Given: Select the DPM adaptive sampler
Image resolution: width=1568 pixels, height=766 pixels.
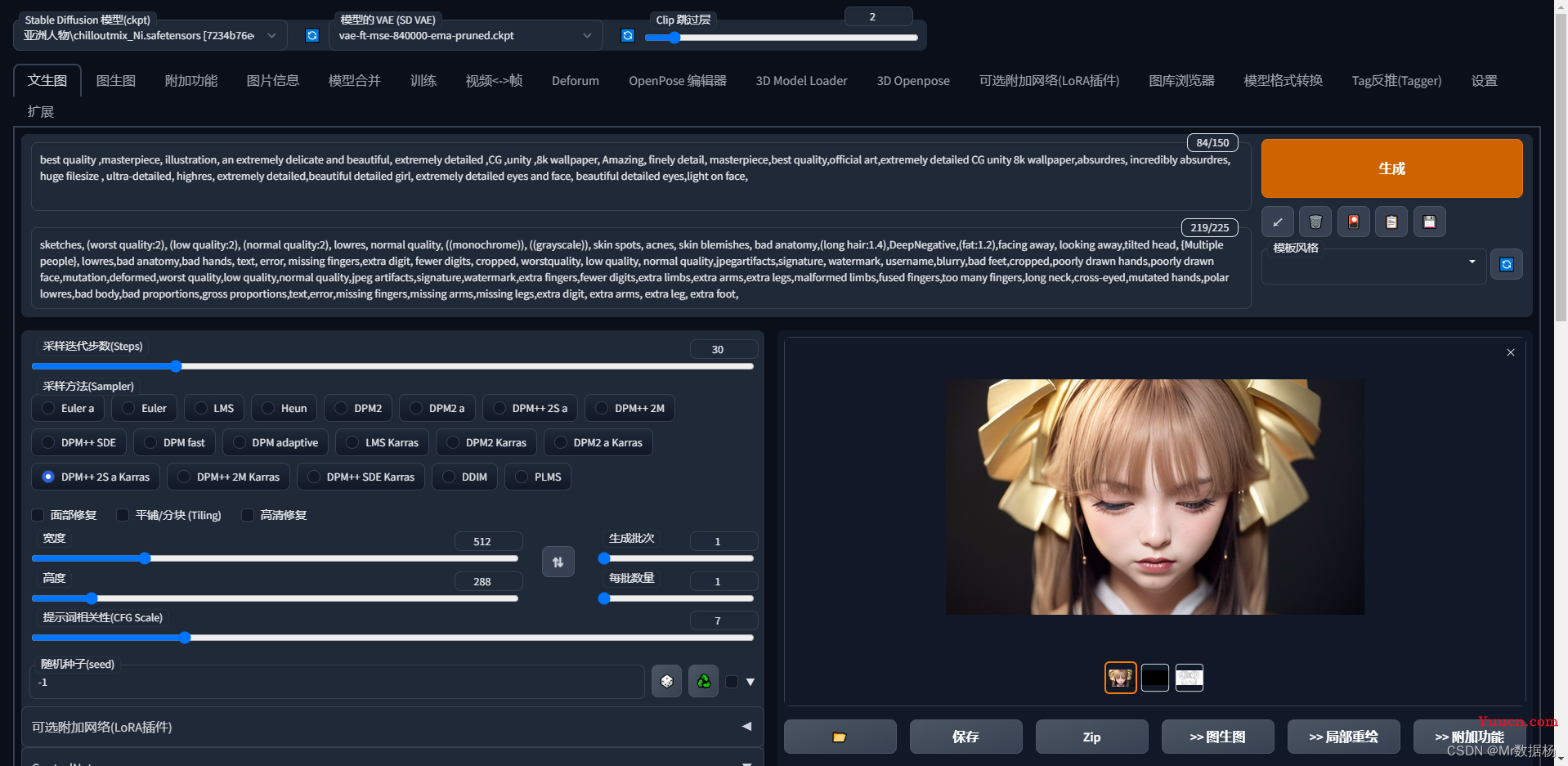Looking at the screenshot, I should point(276,442).
